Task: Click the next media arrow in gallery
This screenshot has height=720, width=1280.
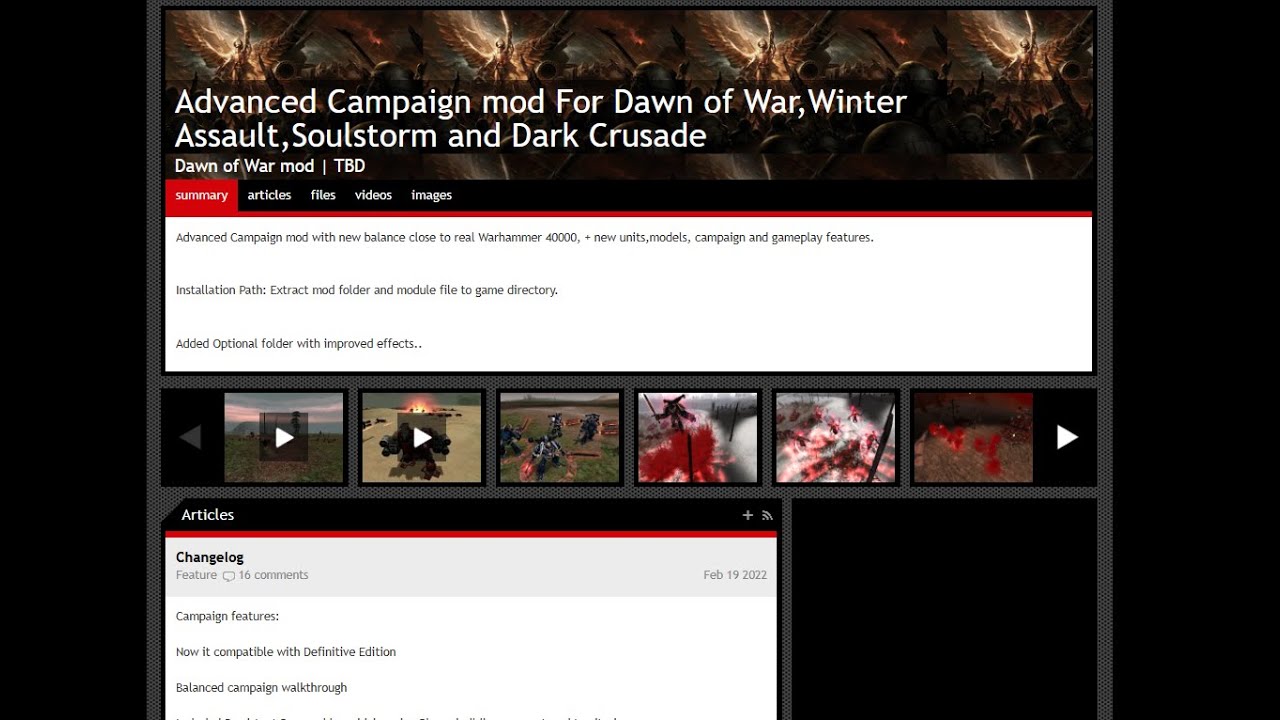Action: pos(1067,437)
